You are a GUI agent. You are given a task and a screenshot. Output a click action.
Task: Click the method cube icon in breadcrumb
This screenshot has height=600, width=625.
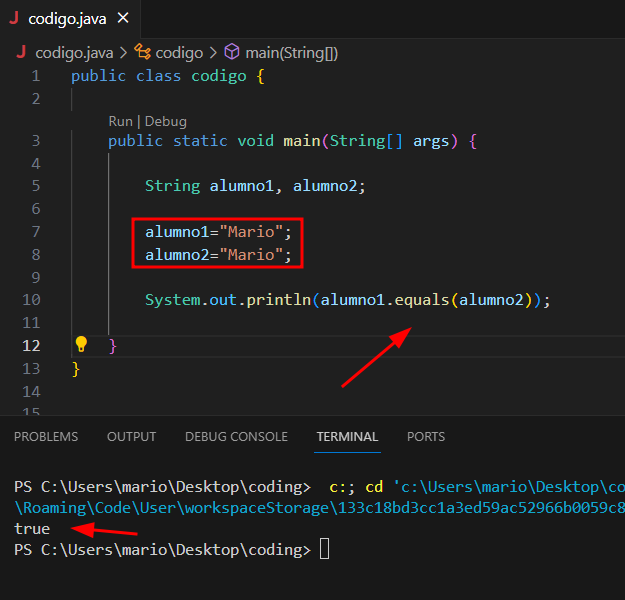pyautogui.click(x=232, y=52)
